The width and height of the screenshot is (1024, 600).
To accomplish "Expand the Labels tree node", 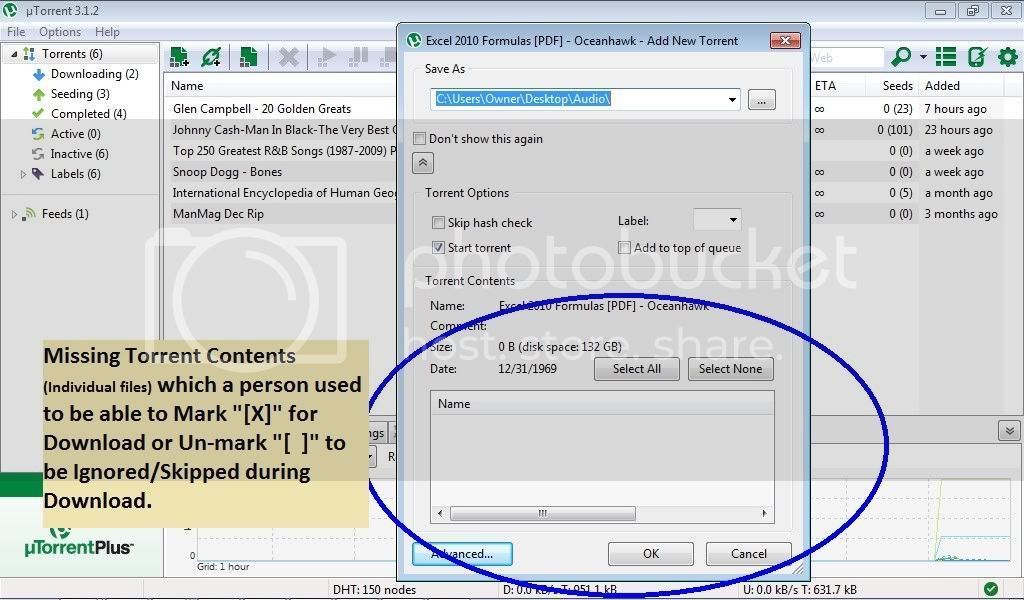I will pos(24,174).
